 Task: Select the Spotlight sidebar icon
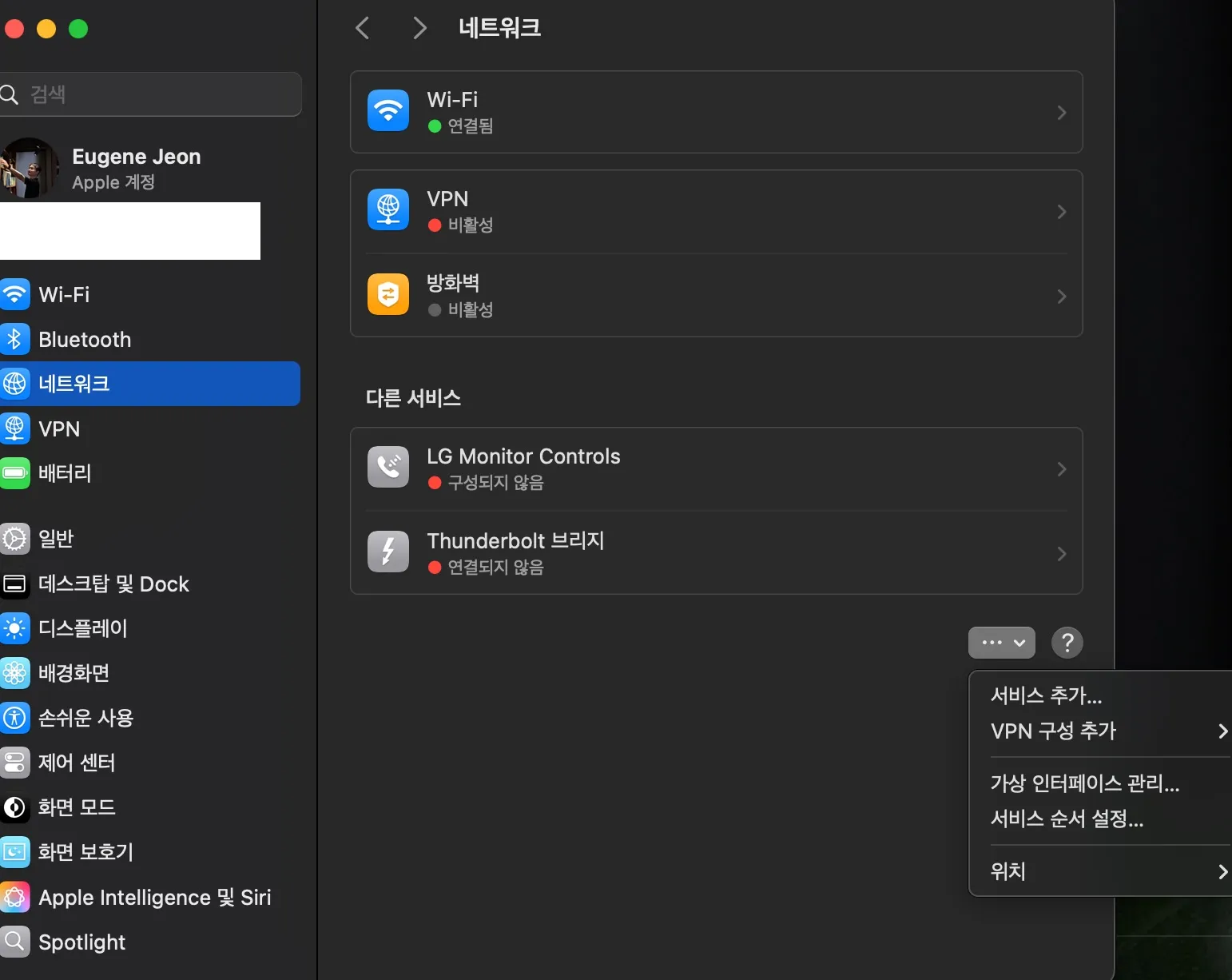[16, 942]
